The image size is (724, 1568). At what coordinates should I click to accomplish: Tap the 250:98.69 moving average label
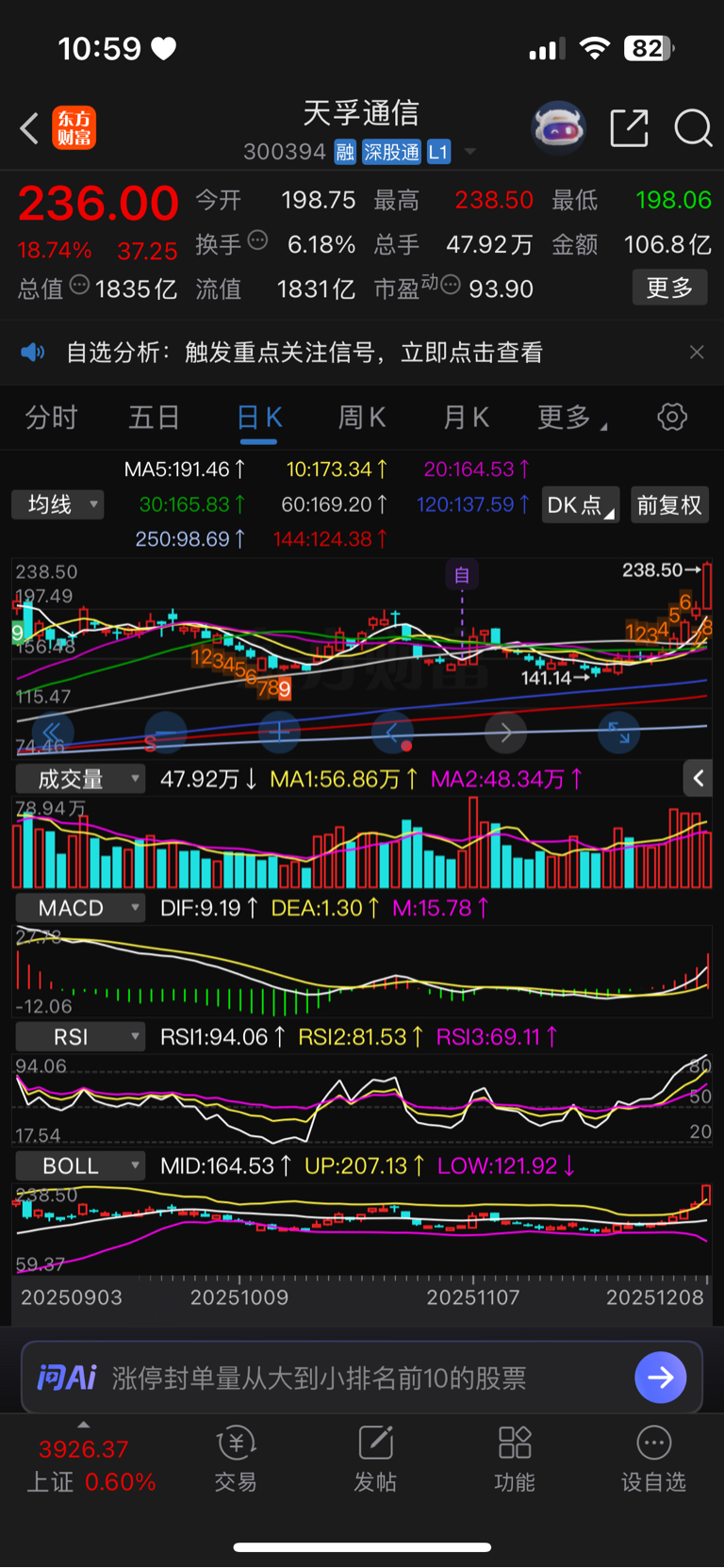point(190,539)
